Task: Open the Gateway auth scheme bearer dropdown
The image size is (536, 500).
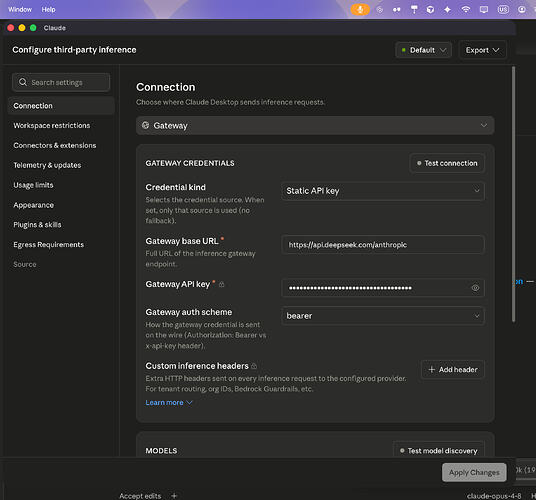Action: (x=383, y=316)
